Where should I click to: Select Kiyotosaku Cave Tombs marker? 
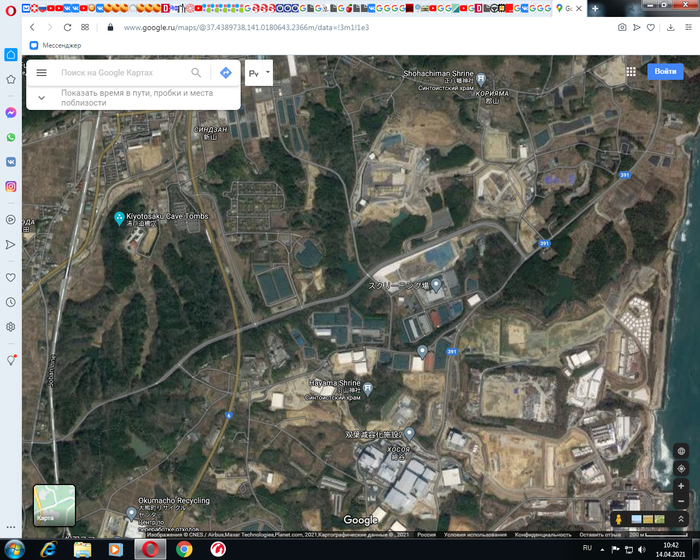(119, 218)
